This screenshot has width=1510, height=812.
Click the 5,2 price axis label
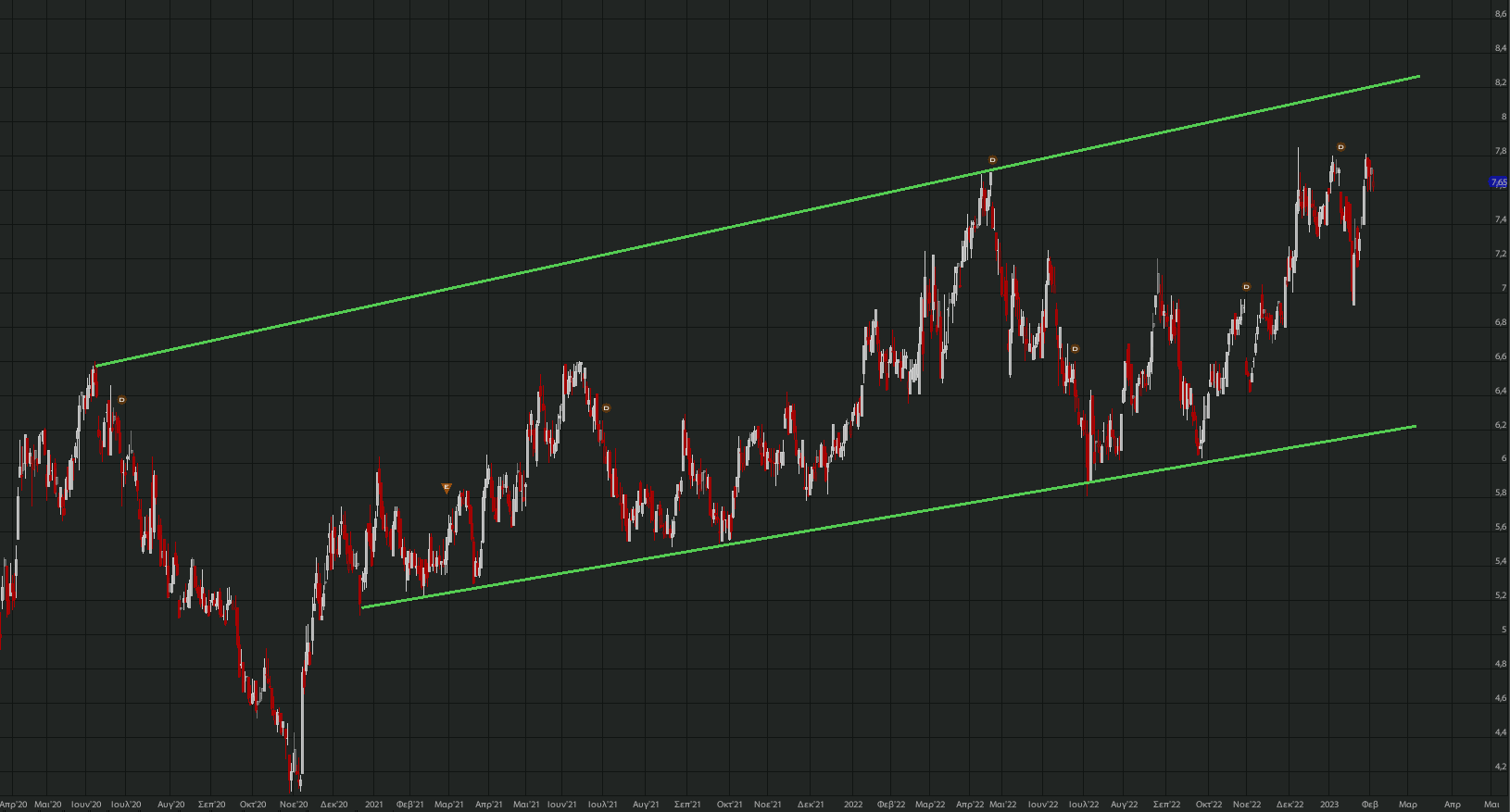1500,595
